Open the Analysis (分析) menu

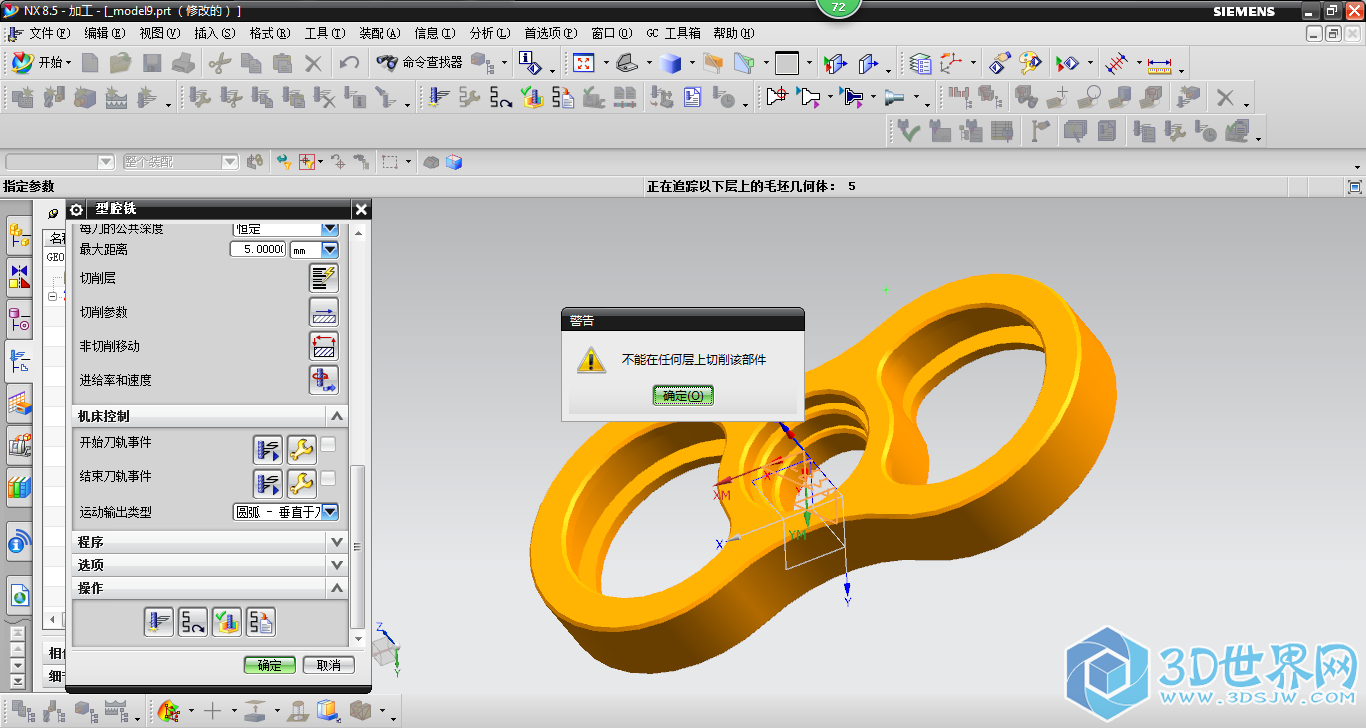coord(490,33)
